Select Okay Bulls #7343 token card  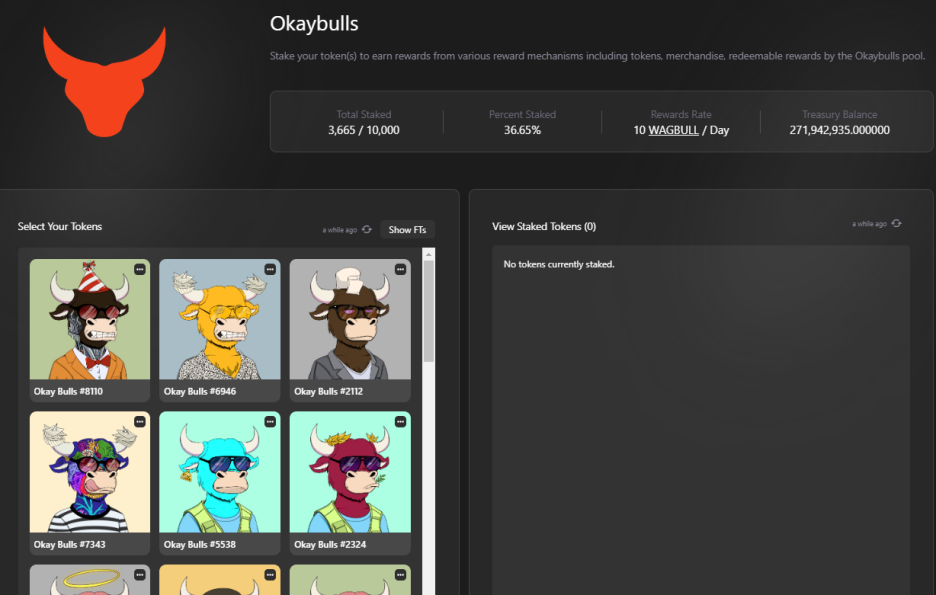click(90, 483)
